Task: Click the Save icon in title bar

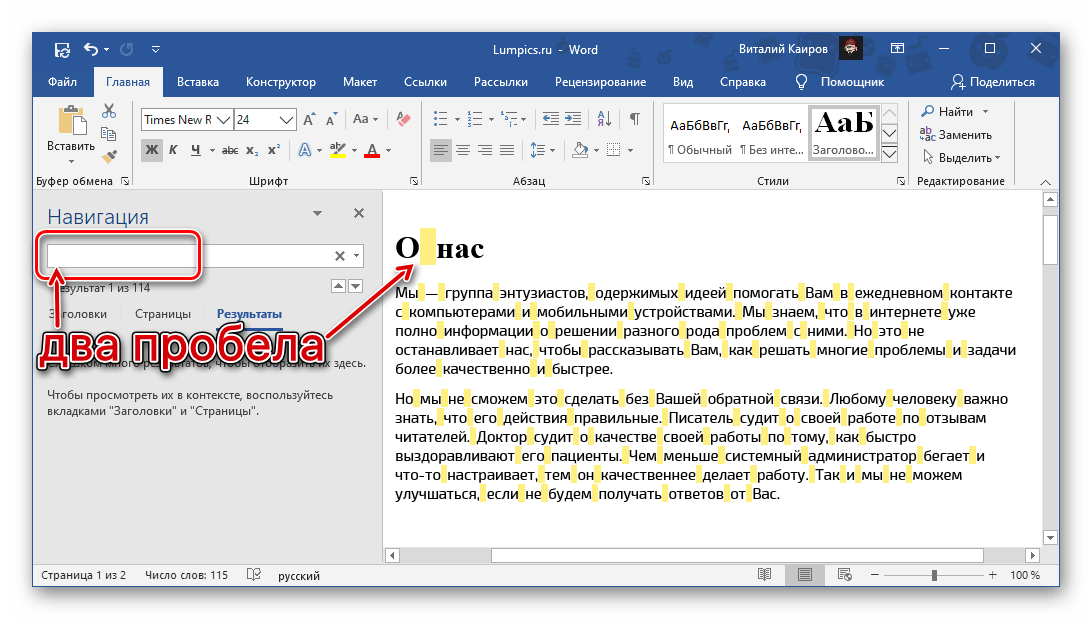Action: pyautogui.click(x=62, y=49)
